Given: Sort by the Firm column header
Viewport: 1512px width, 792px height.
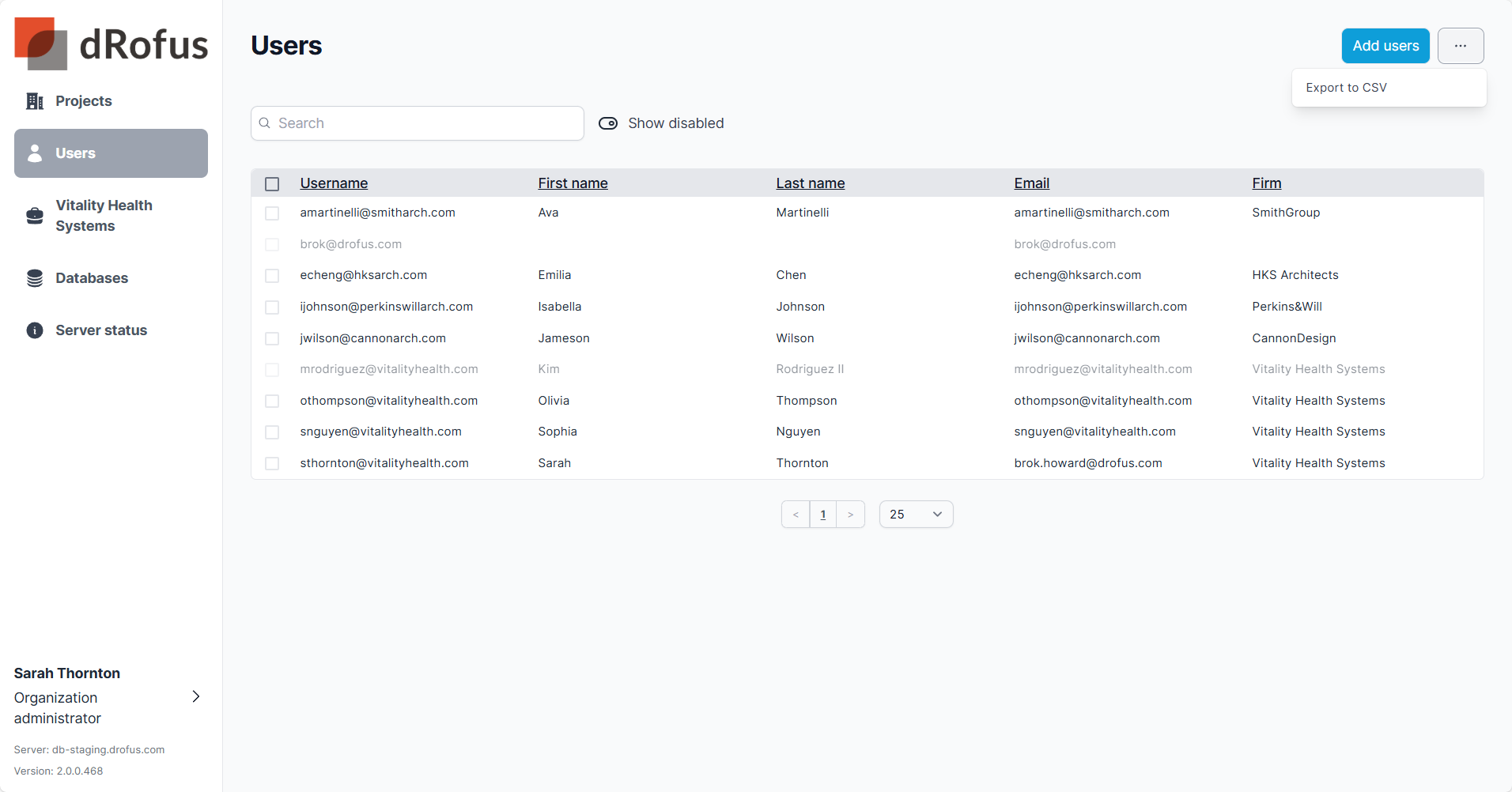Looking at the screenshot, I should (1266, 183).
